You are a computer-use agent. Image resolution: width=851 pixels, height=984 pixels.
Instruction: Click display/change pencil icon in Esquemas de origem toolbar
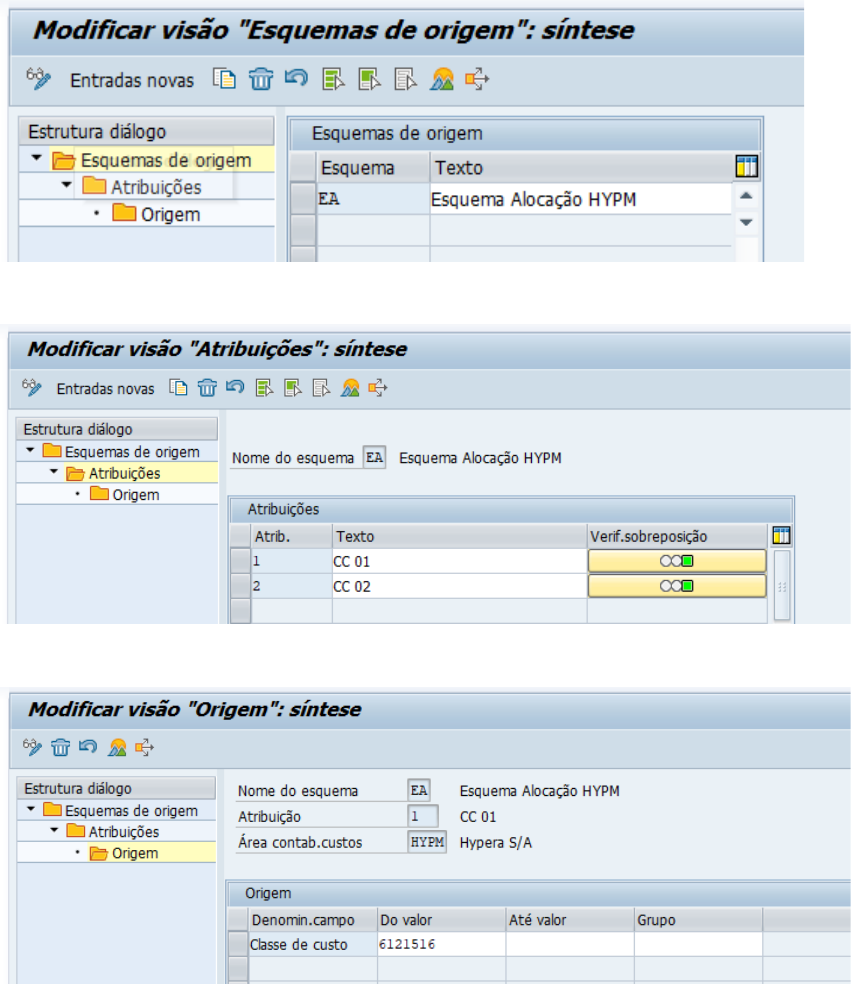pos(38,80)
